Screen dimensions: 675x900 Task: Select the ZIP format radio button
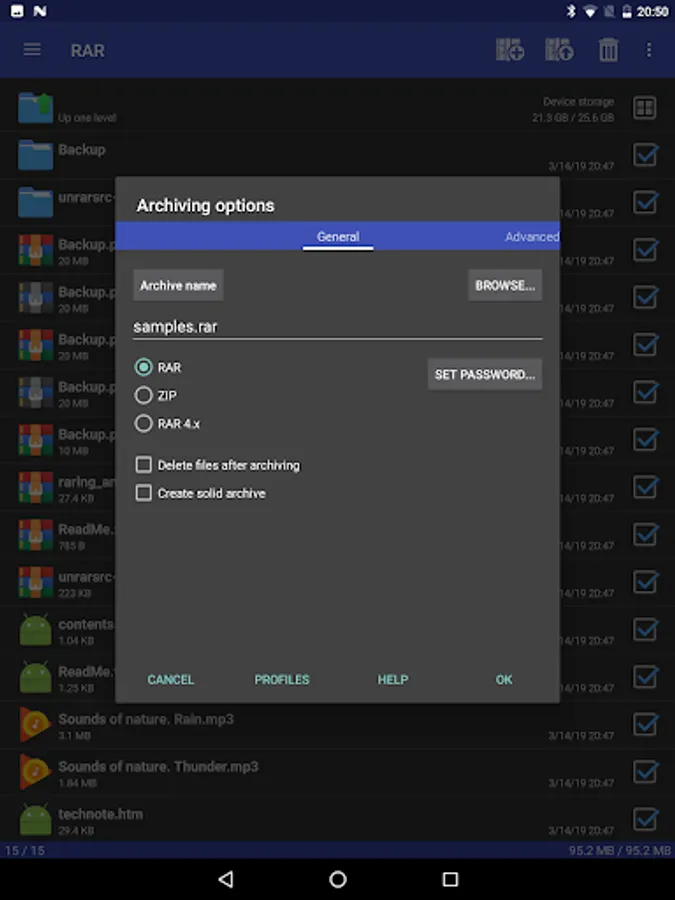click(143, 395)
